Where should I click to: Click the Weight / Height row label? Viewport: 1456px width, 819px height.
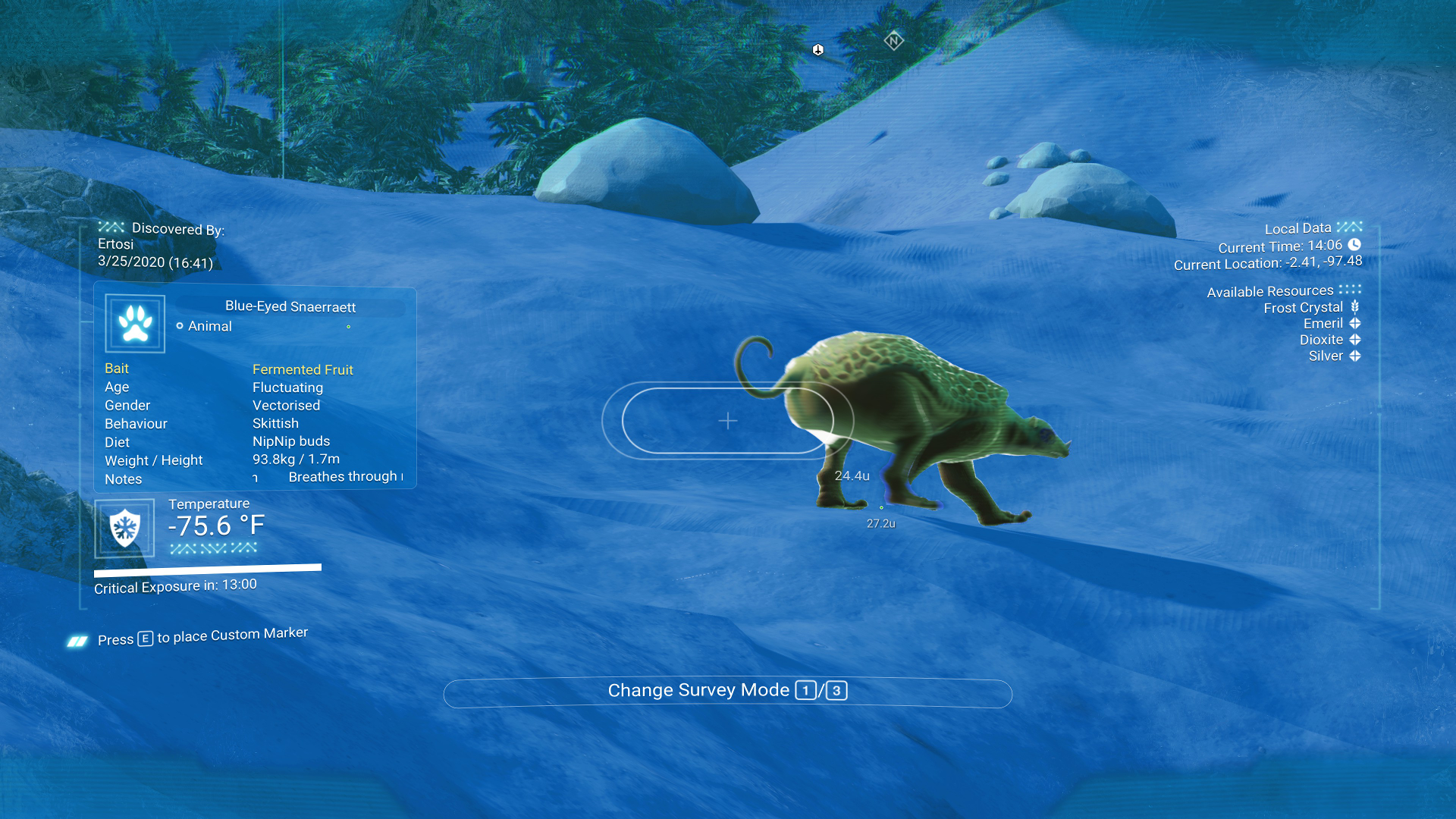pyautogui.click(x=153, y=460)
